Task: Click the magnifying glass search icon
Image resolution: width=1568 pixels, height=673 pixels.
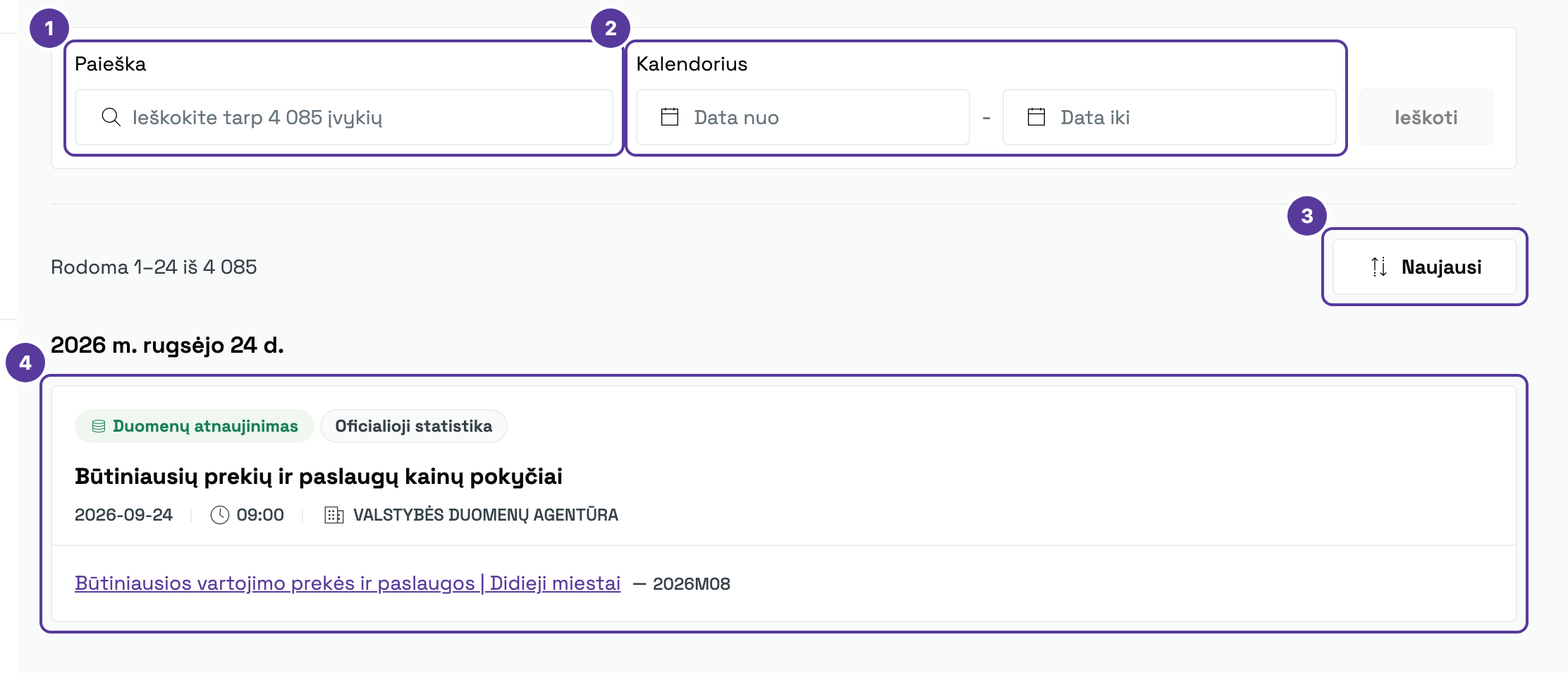Action: tap(111, 117)
